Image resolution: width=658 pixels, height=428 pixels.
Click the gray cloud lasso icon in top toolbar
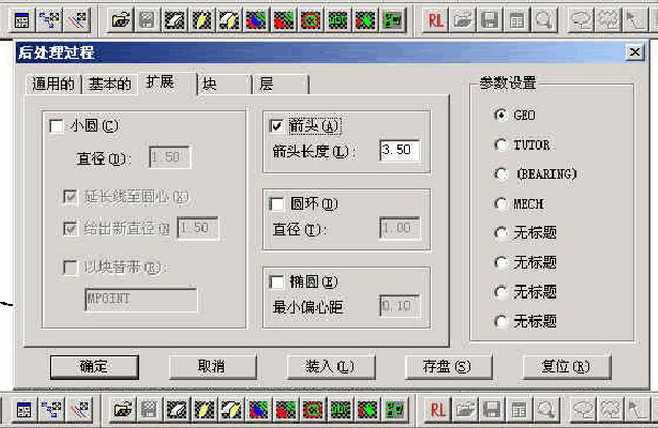(582, 20)
